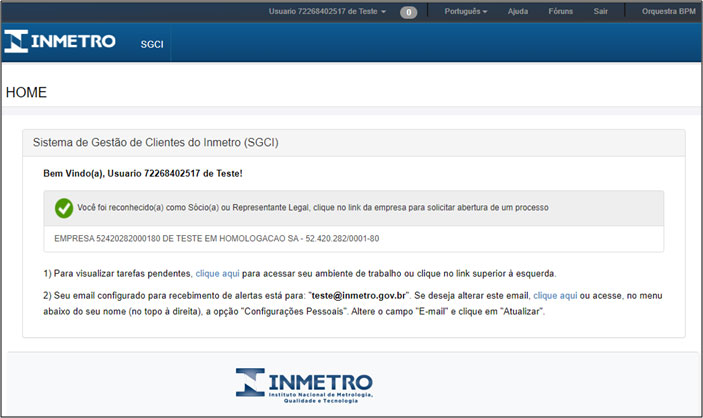Click the HOME page heading
Screen dimensions: 703x418
click(x=27, y=92)
